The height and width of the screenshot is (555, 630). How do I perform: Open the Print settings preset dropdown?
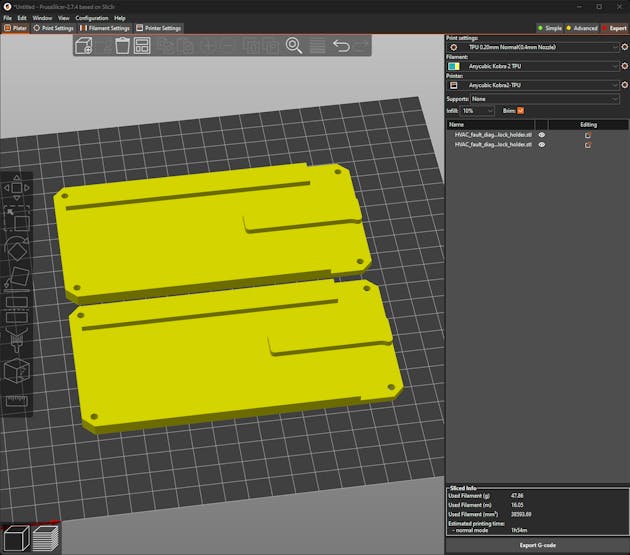coord(535,47)
